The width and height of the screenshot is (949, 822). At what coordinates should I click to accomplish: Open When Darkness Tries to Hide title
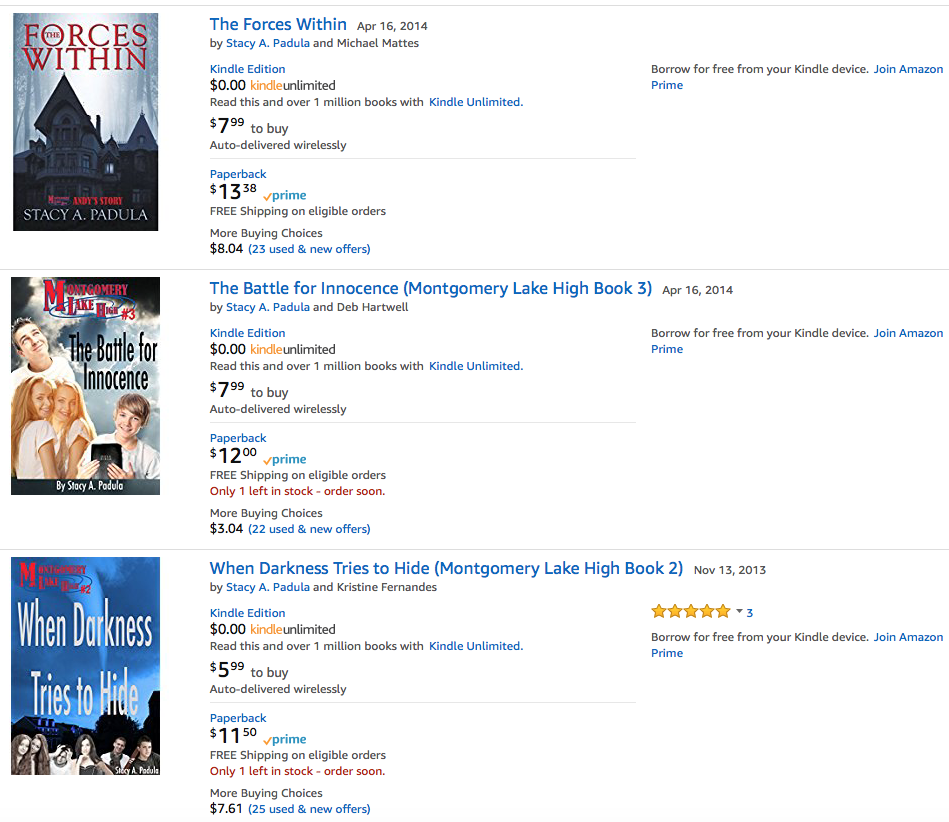(446, 569)
